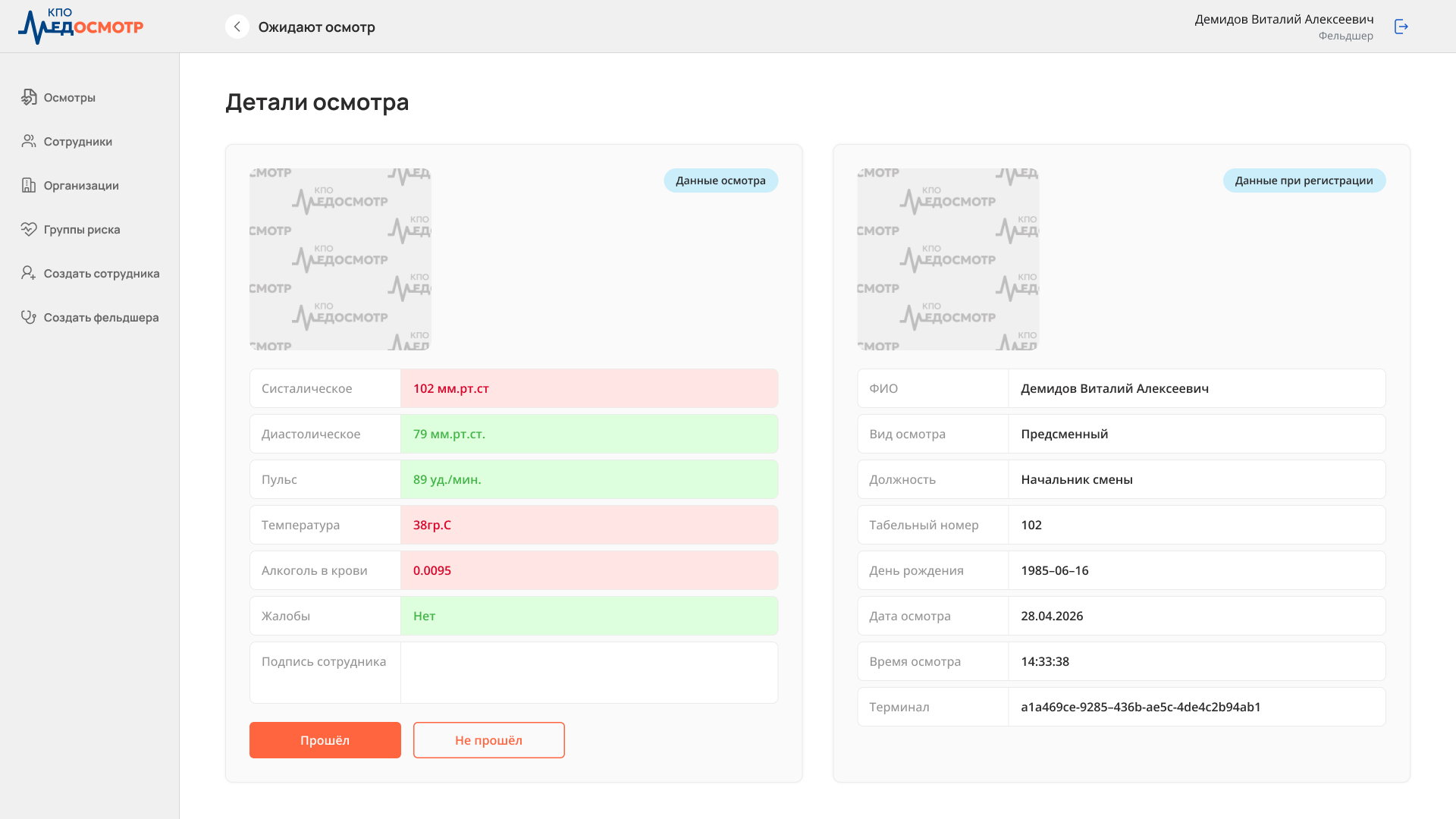This screenshot has height=819, width=1456.
Task: Click the logout icon near user name
Action: (1401, 27)
